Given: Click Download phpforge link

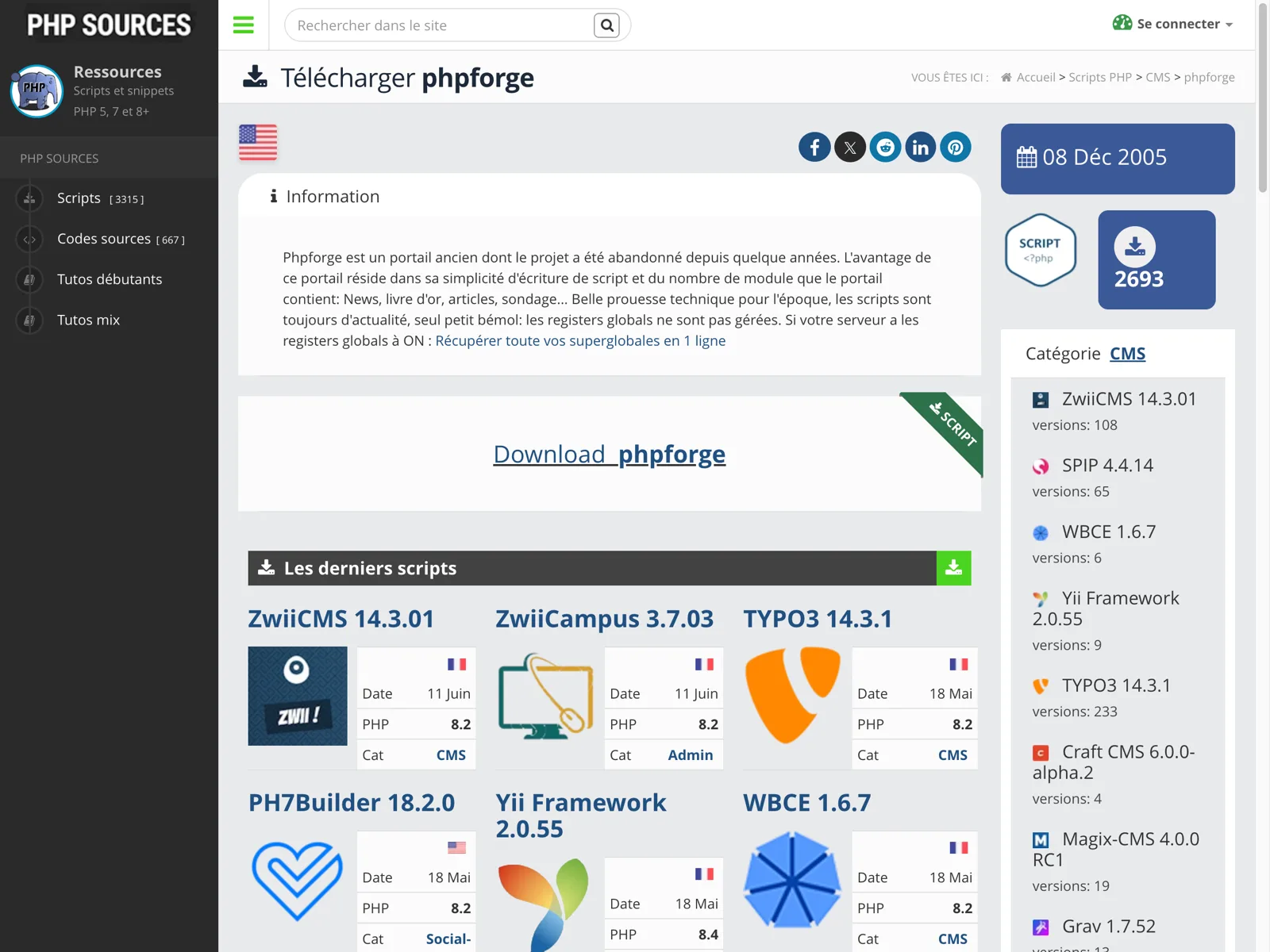Looking at the screenshot, I should coord(610,454).
